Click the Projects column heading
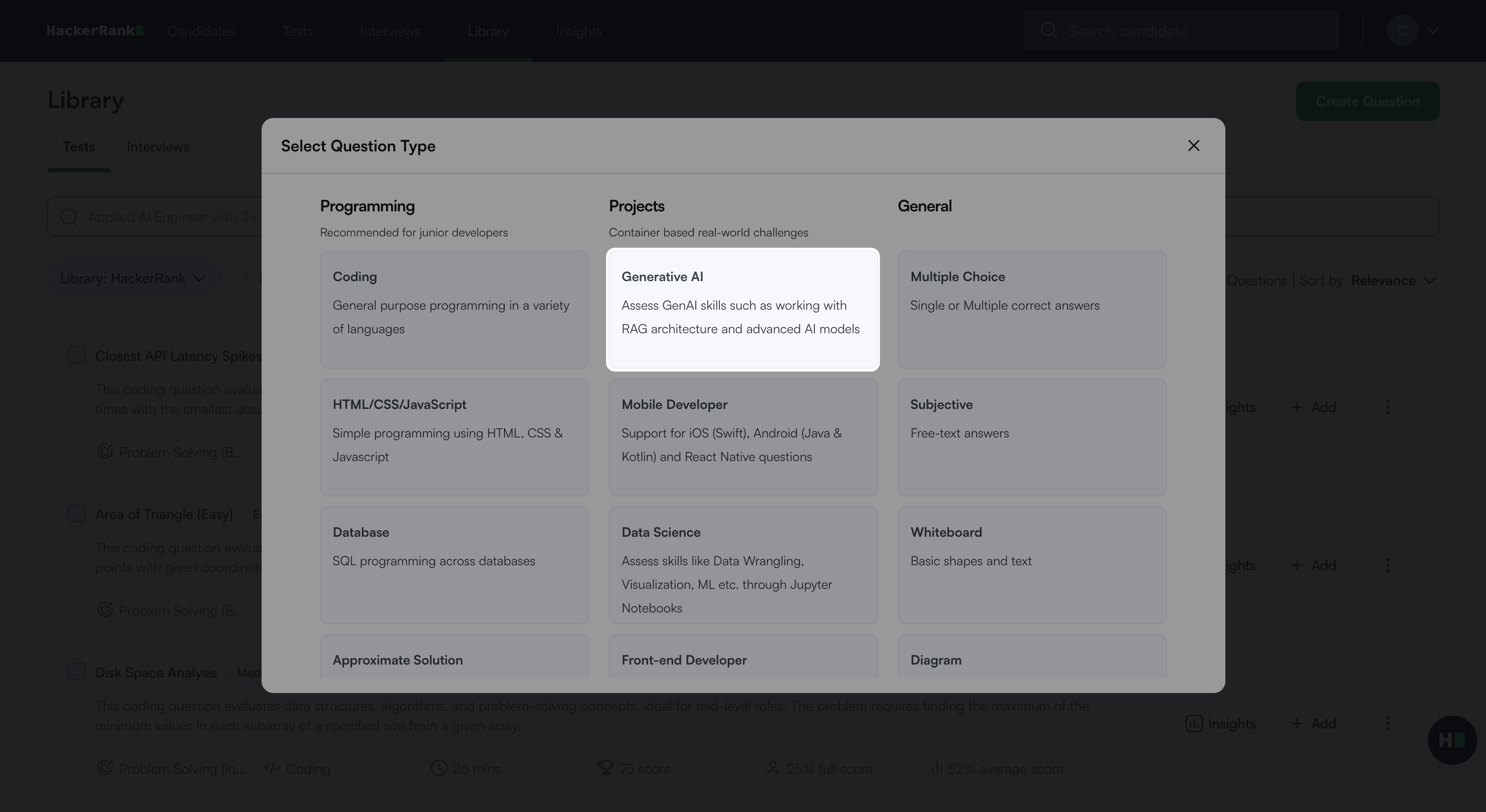This screenshot has width=1486, height=812. (x=637, y=206)
